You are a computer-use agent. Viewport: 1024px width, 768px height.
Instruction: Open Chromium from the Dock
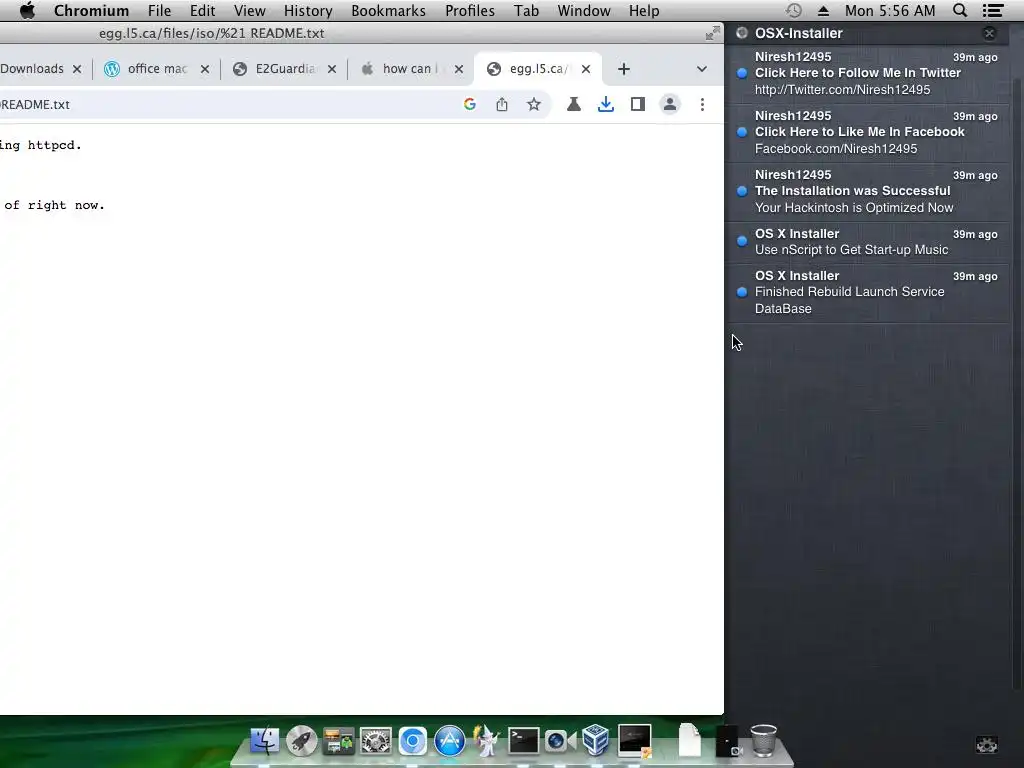[x=413, y=741]
